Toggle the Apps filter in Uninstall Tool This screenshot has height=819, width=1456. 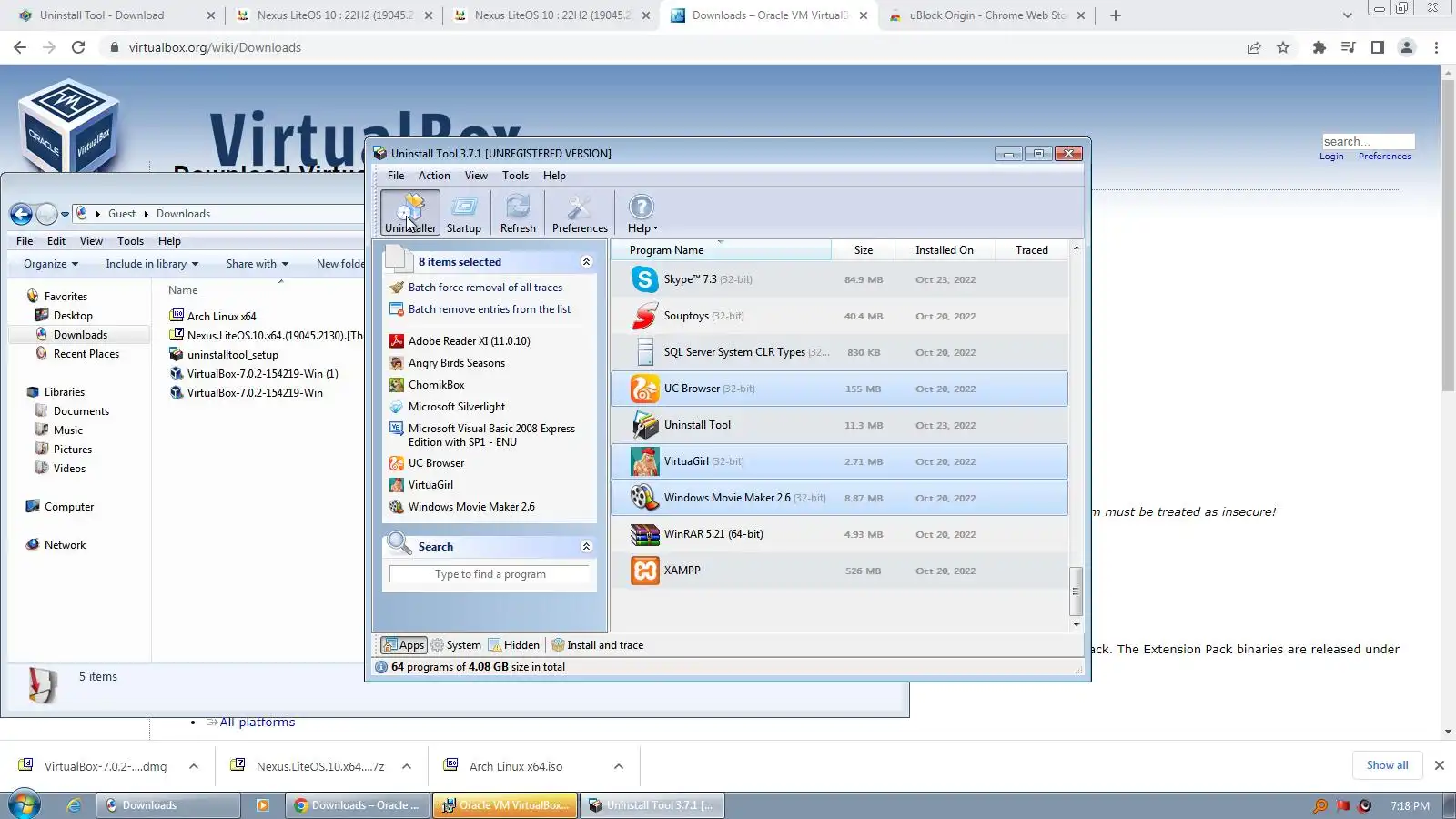[403, 645]
